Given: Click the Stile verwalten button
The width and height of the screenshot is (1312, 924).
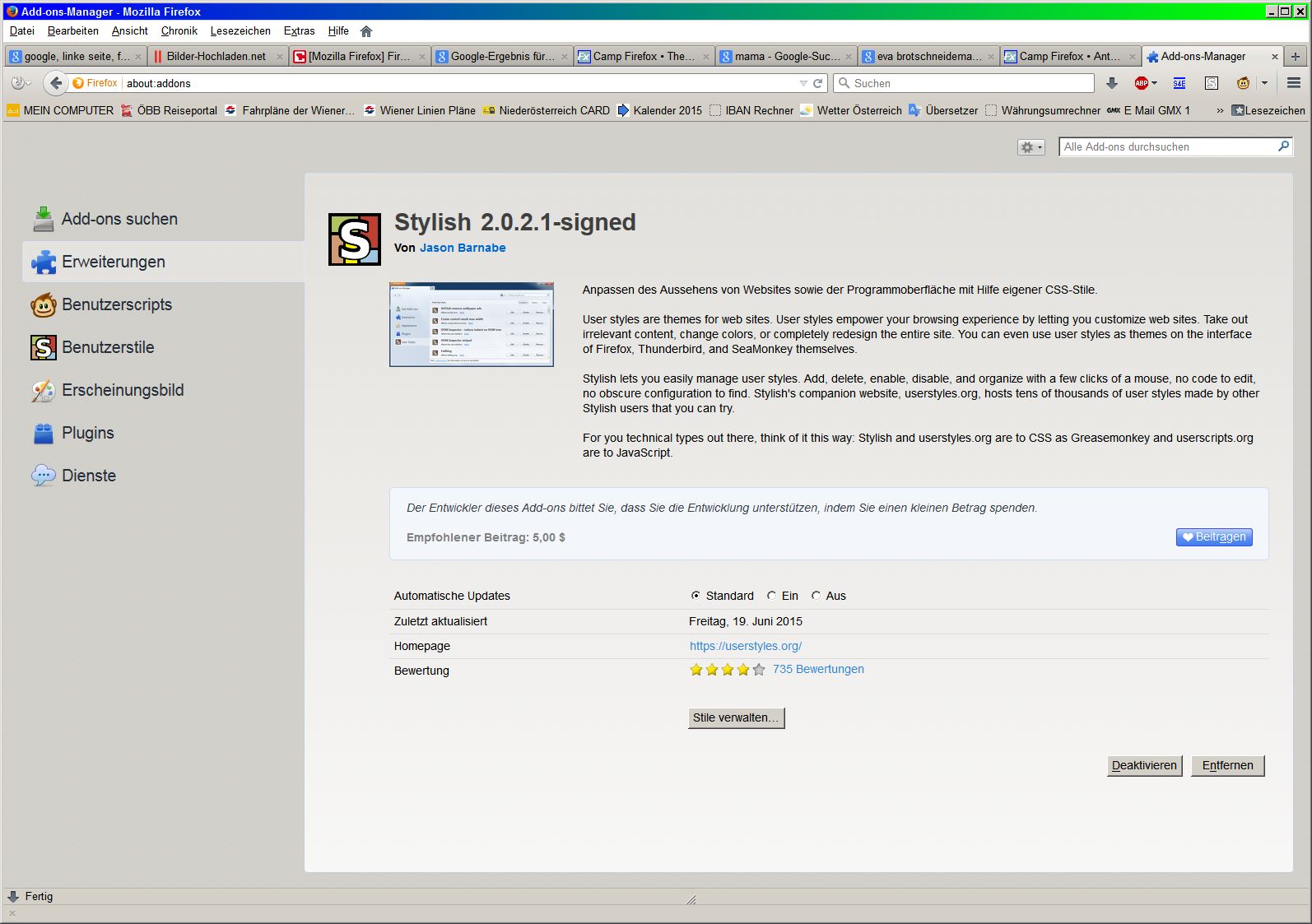Looking at the screenshot, I should [x=737, y=717].
